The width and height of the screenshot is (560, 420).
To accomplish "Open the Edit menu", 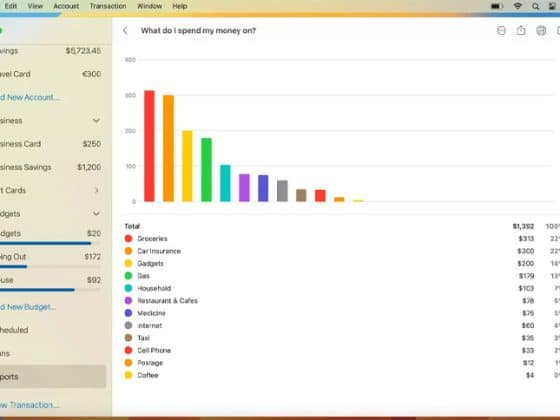I will [x=10, y=6].
